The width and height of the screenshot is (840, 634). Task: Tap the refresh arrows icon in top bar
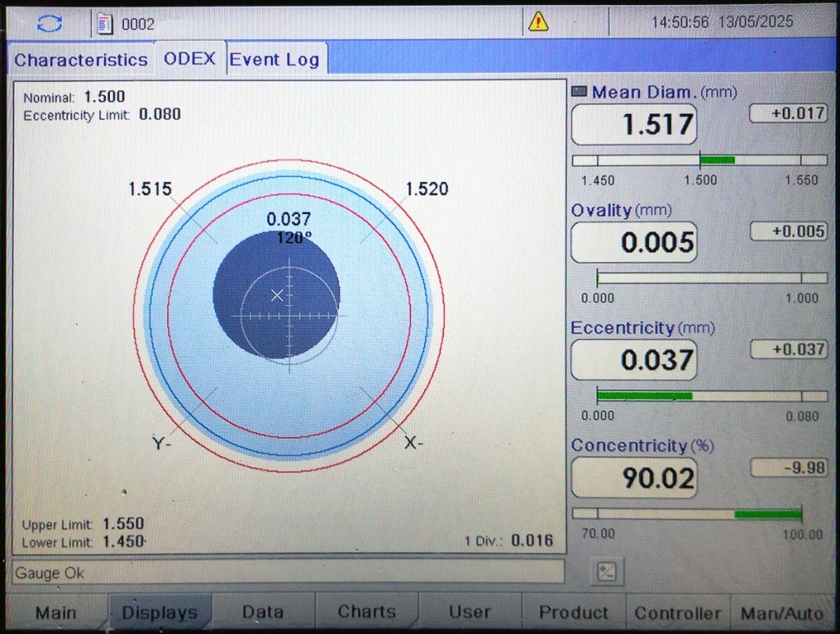click(49, 22)
